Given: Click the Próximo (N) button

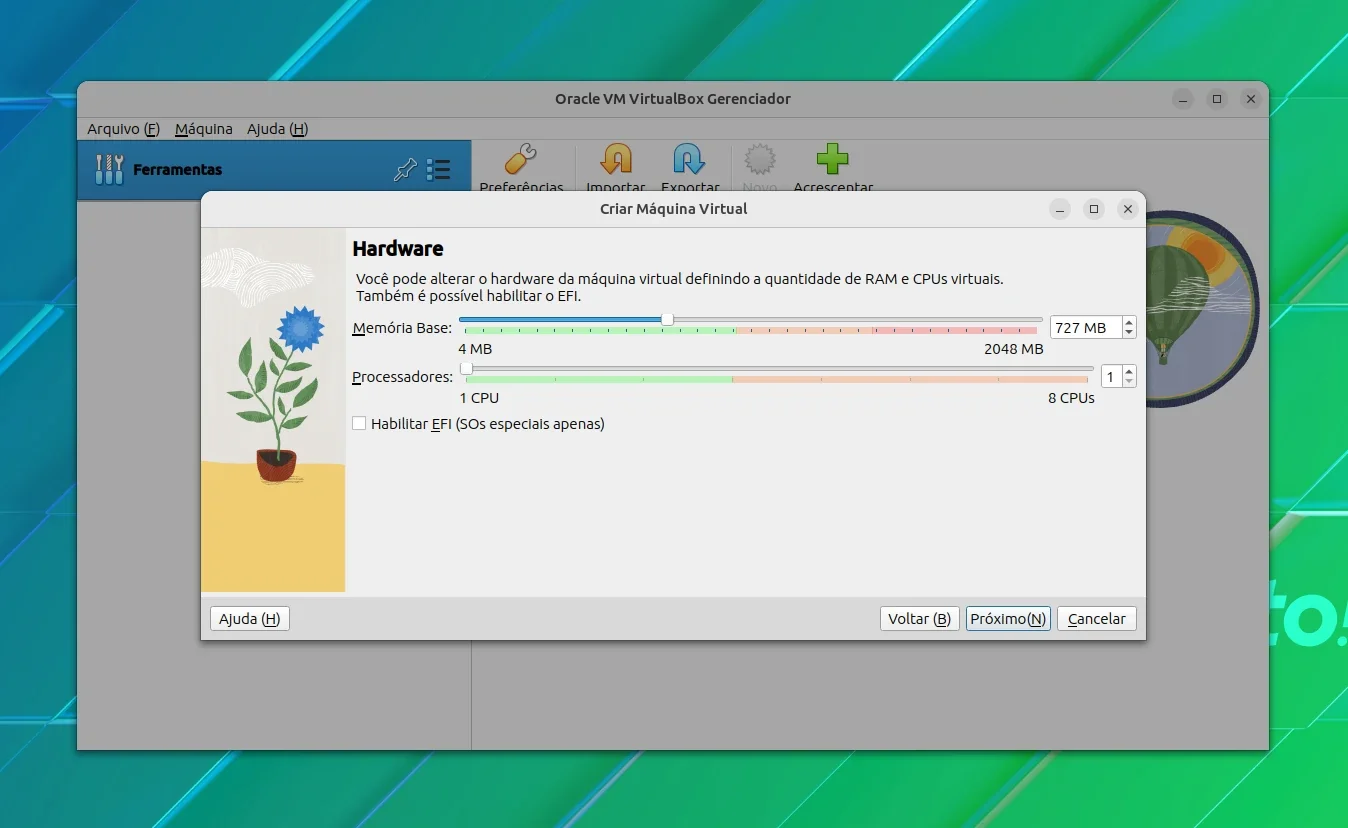Looking at the screenshot, I should pos(1008,619).
